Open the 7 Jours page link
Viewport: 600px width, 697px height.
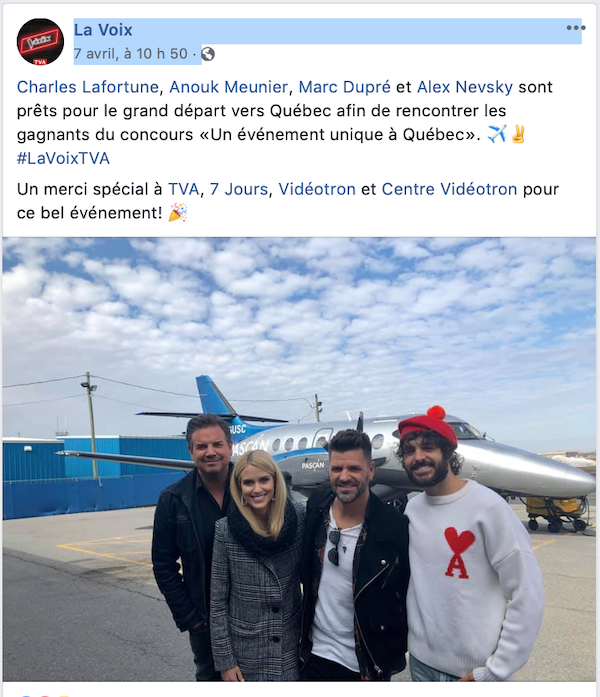tap(239, 189)
